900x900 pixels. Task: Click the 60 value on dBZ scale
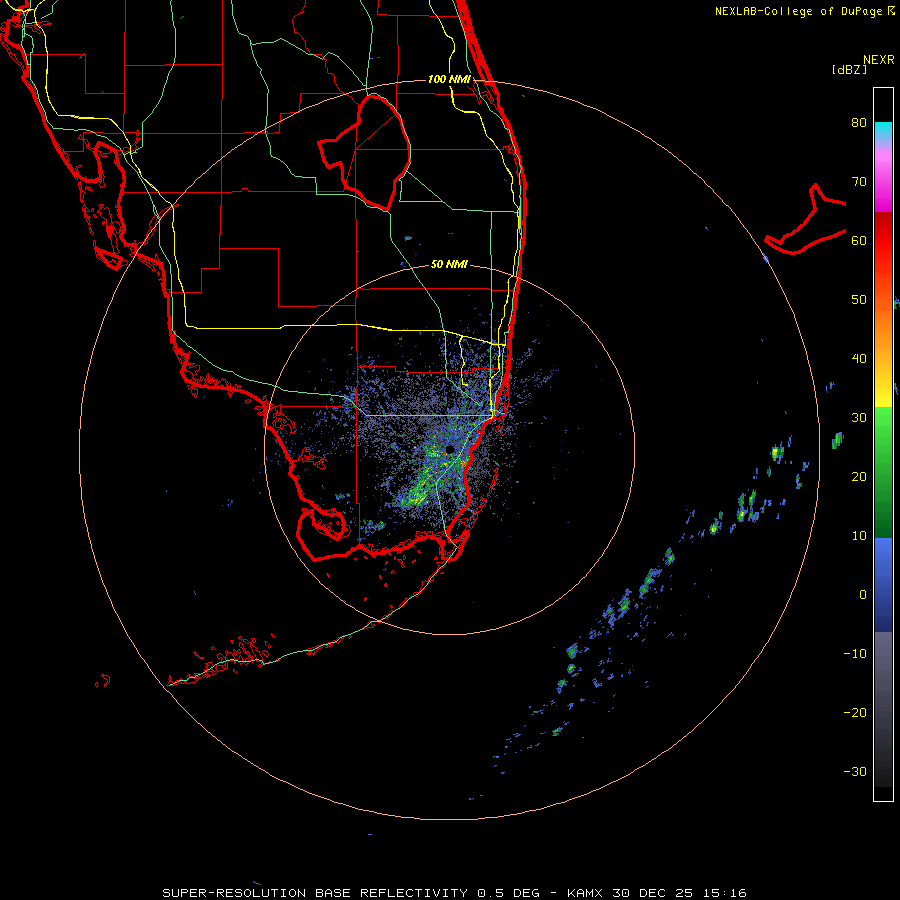coord(859,240)
